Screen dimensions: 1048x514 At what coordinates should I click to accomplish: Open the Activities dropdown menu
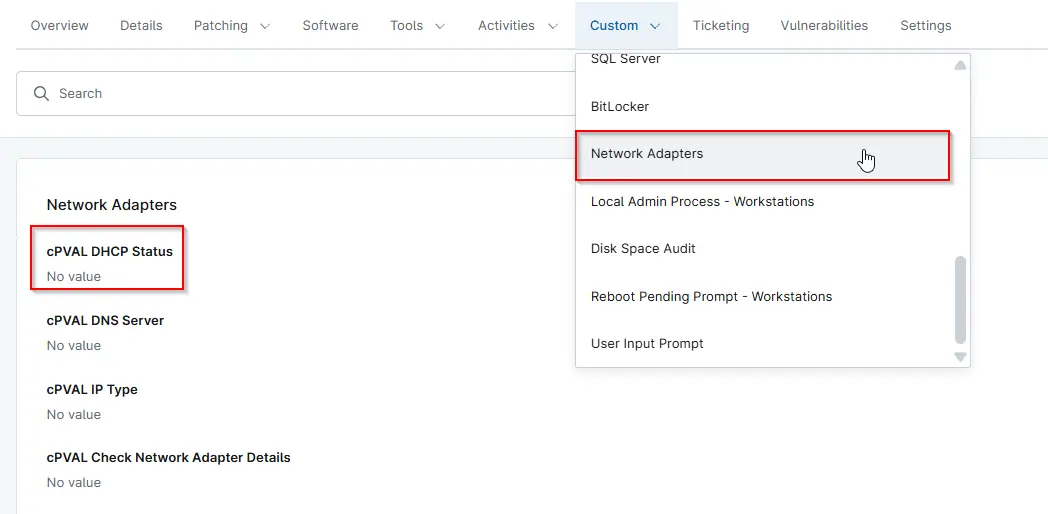point(518,26)
